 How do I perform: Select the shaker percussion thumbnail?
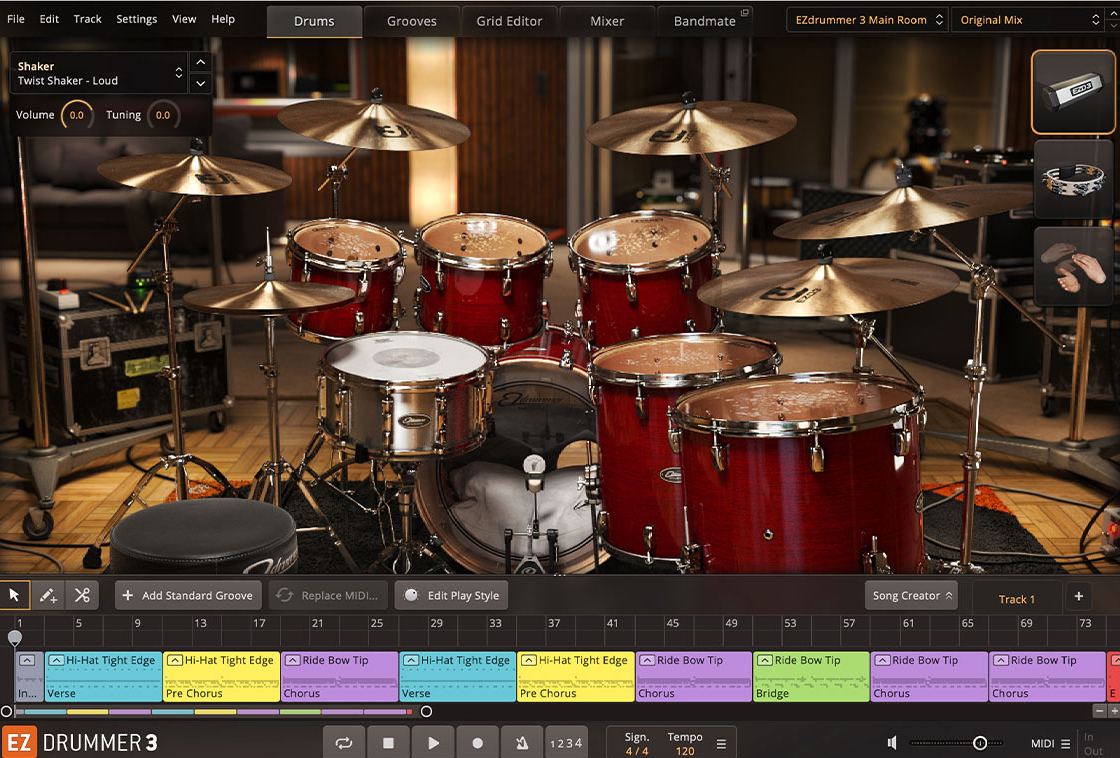pos(1073,92)
